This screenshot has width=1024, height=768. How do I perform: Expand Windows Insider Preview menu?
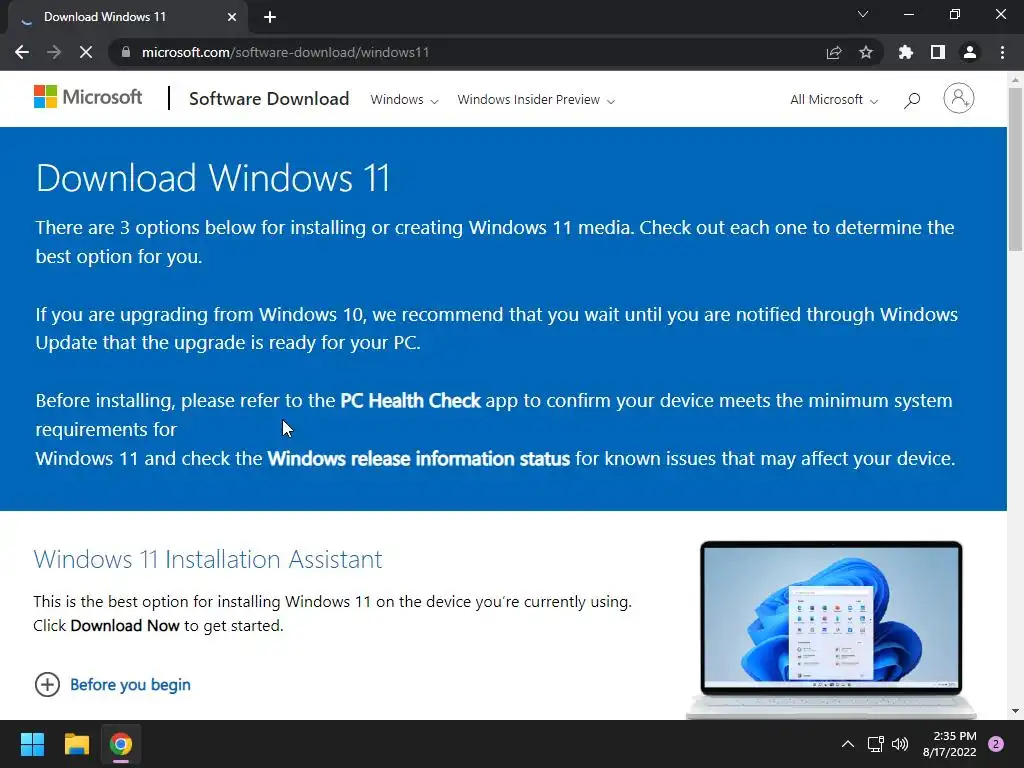tap(536, 100)
